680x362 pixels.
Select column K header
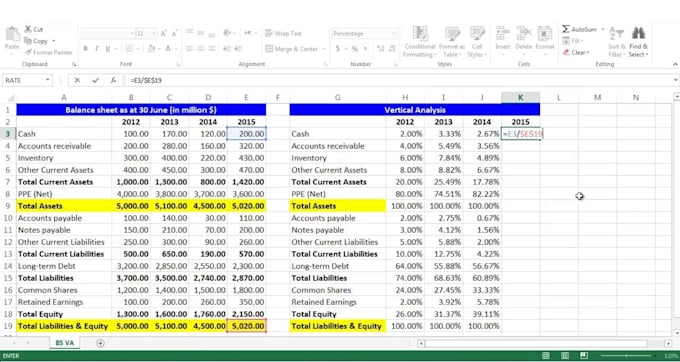pyautogui.click(x=520, y=98)
